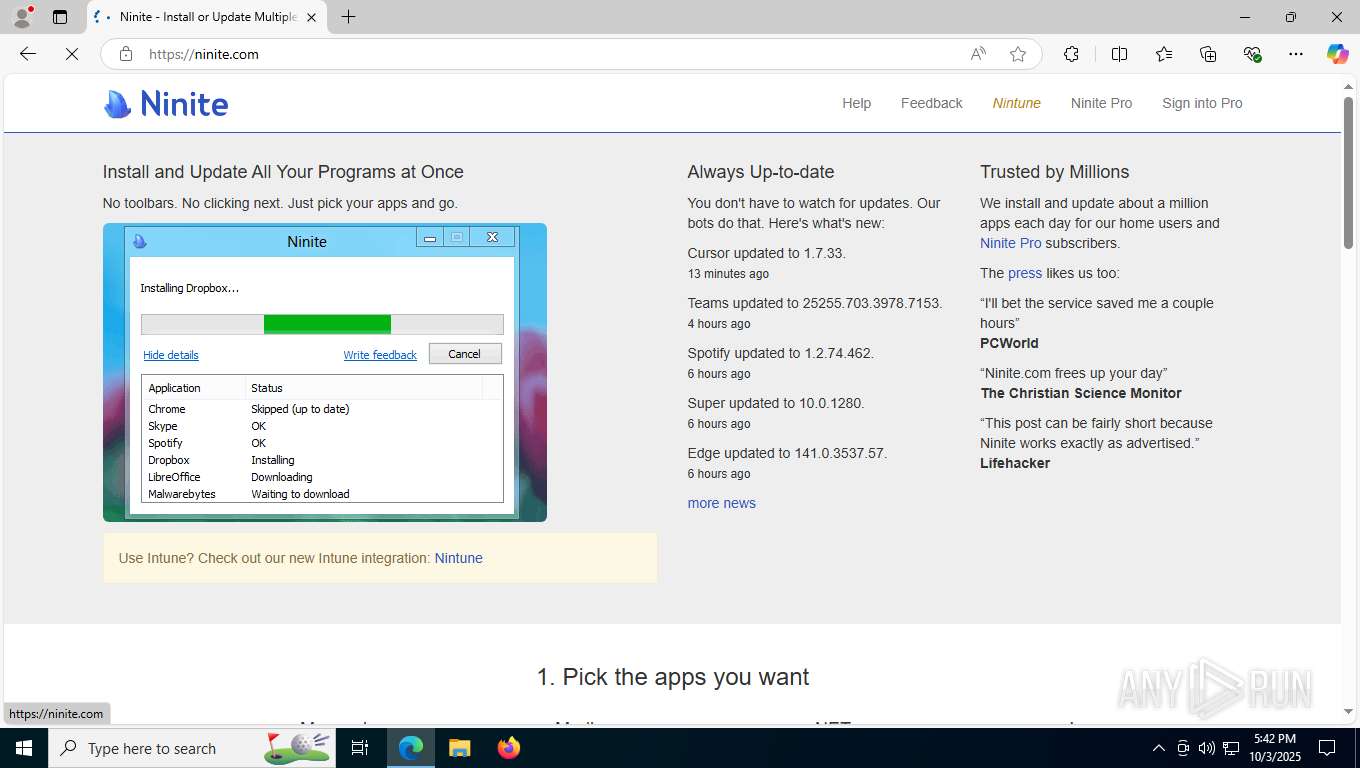Click the volume speaker tray icon
Viewport: 1360px width, 768px height.
pos(1207,748)
